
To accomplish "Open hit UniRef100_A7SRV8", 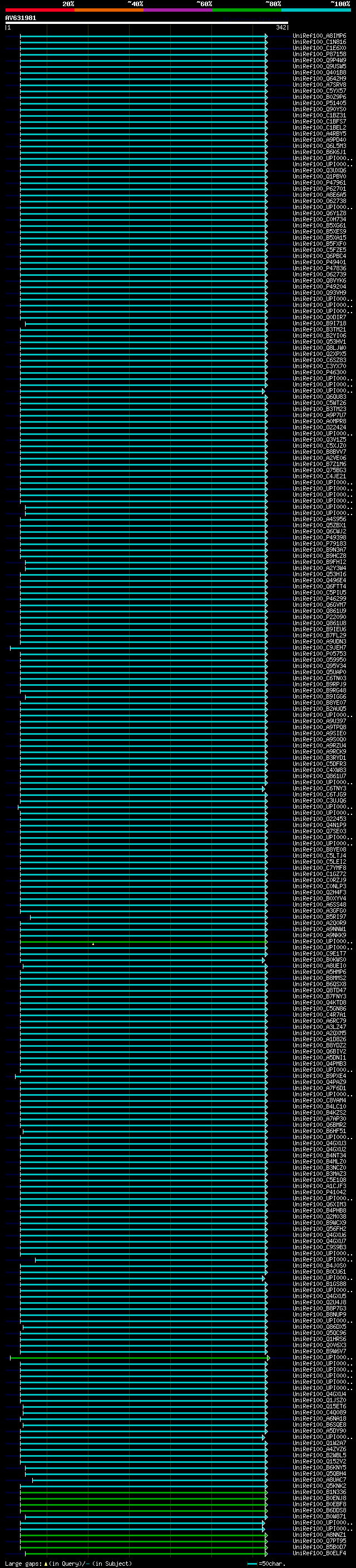I will coord(319,85).
